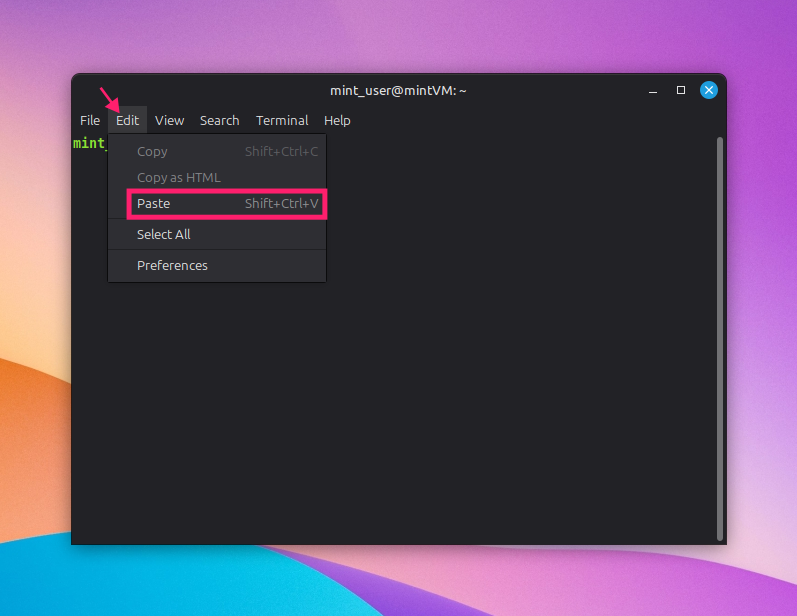The width and height of the screenshot is (797, 616).
Task: Minimize the terminal window
Action: point(653,90)
